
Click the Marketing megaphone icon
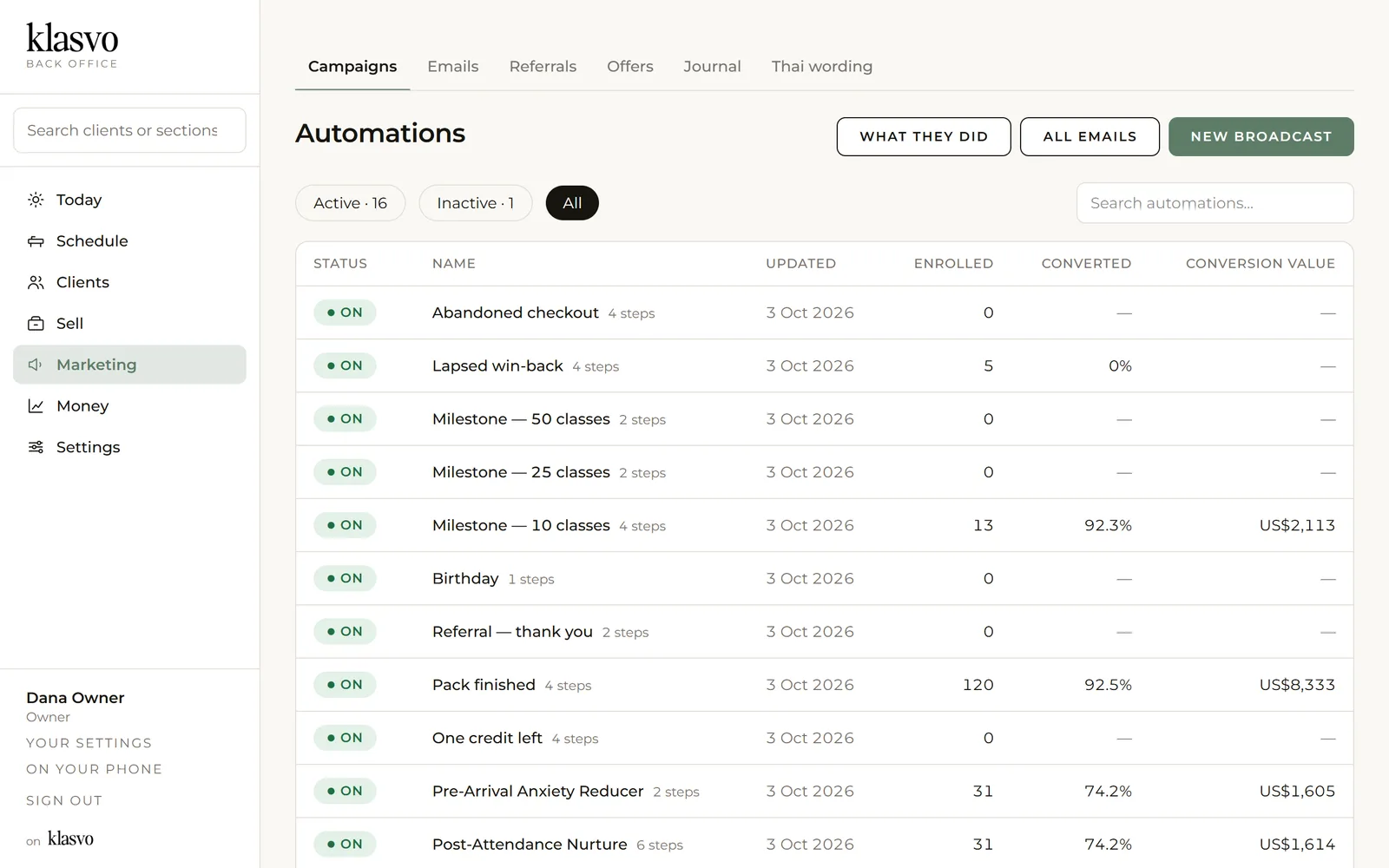pos(36,365)
